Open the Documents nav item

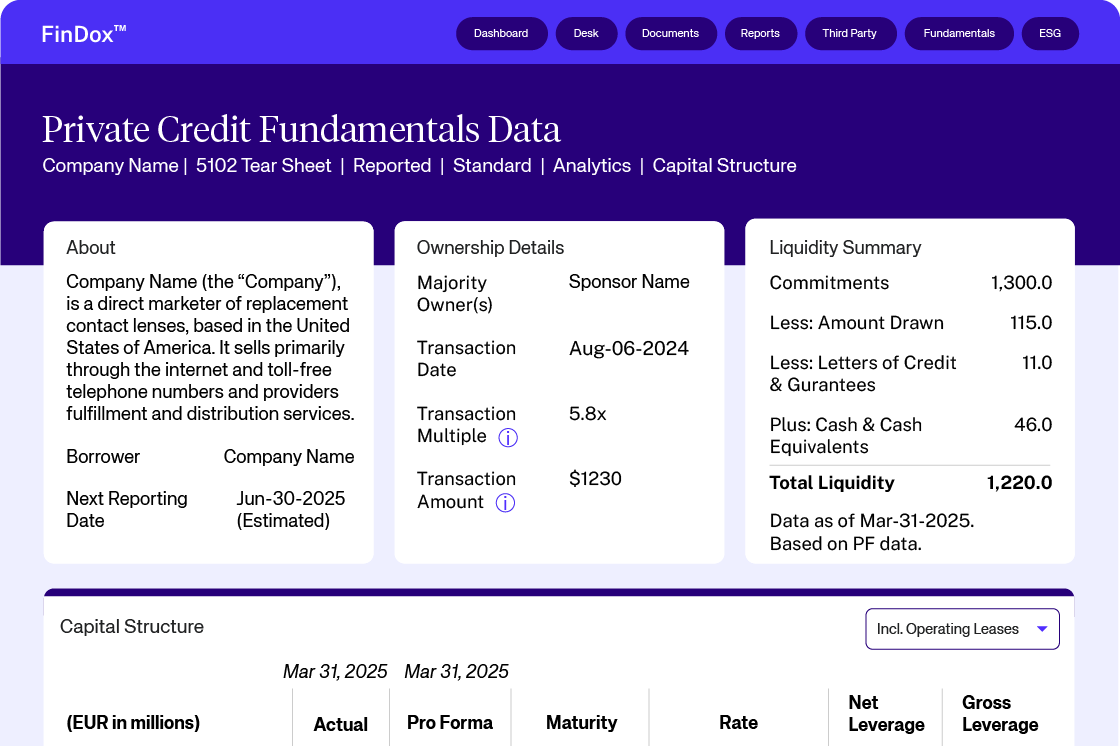670,33
